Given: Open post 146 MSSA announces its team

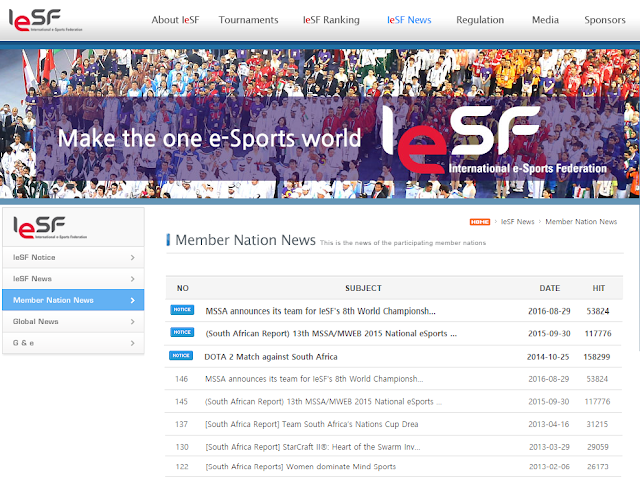Looking at the screenshot, I should coord(314,379).
